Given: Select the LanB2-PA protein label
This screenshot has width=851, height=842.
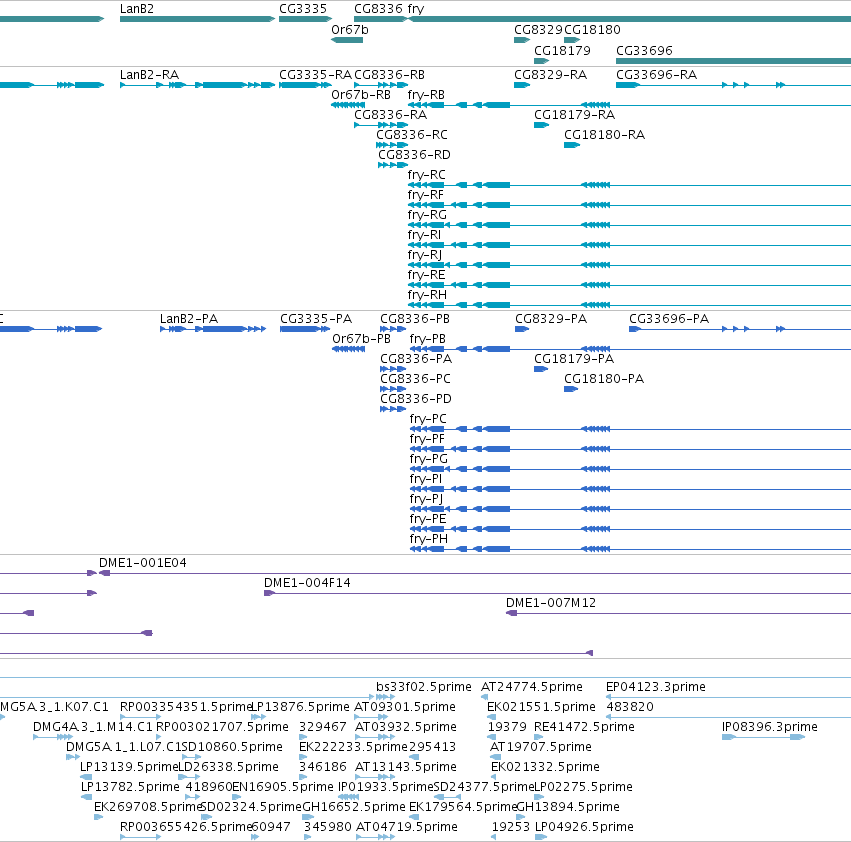Looking at the screenshot, I should (x=189, y=319).
